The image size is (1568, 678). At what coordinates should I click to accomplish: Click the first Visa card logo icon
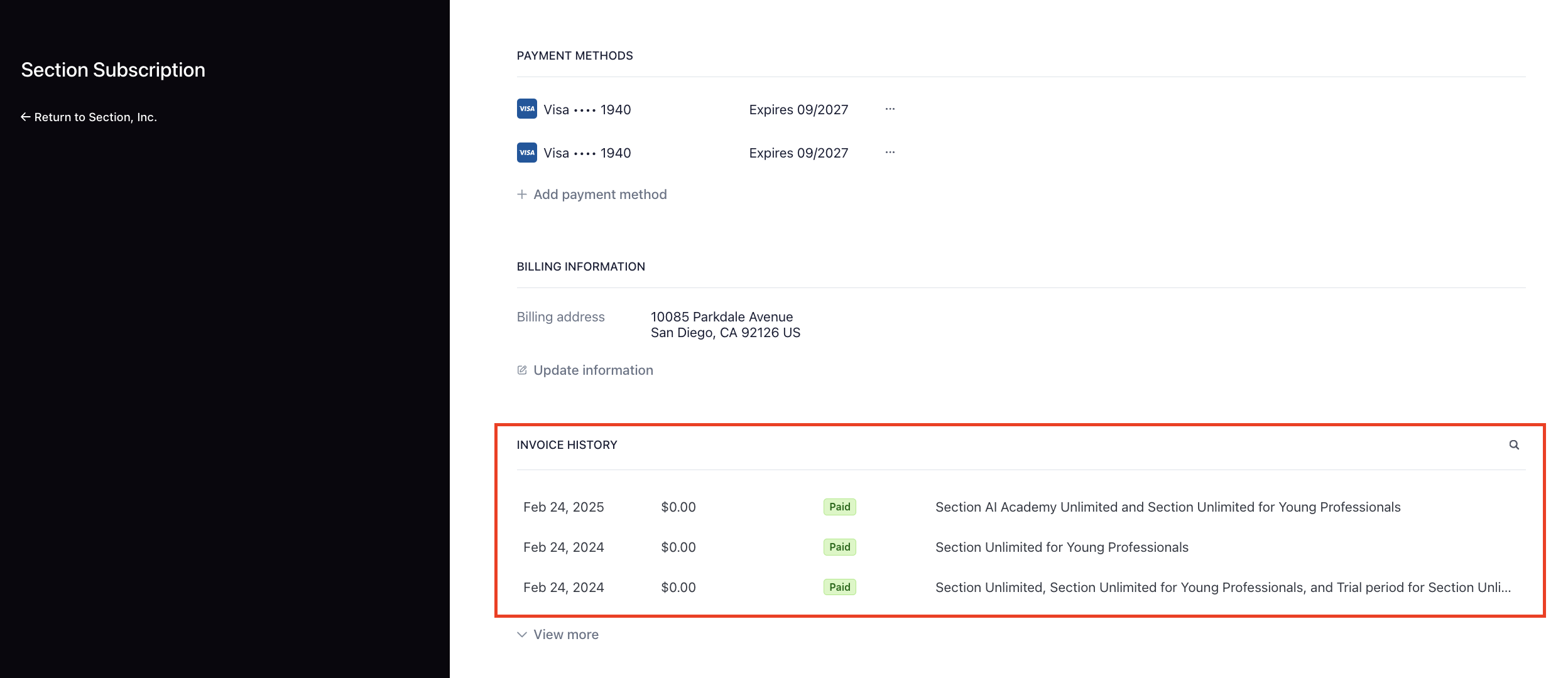tap(526, 109)
